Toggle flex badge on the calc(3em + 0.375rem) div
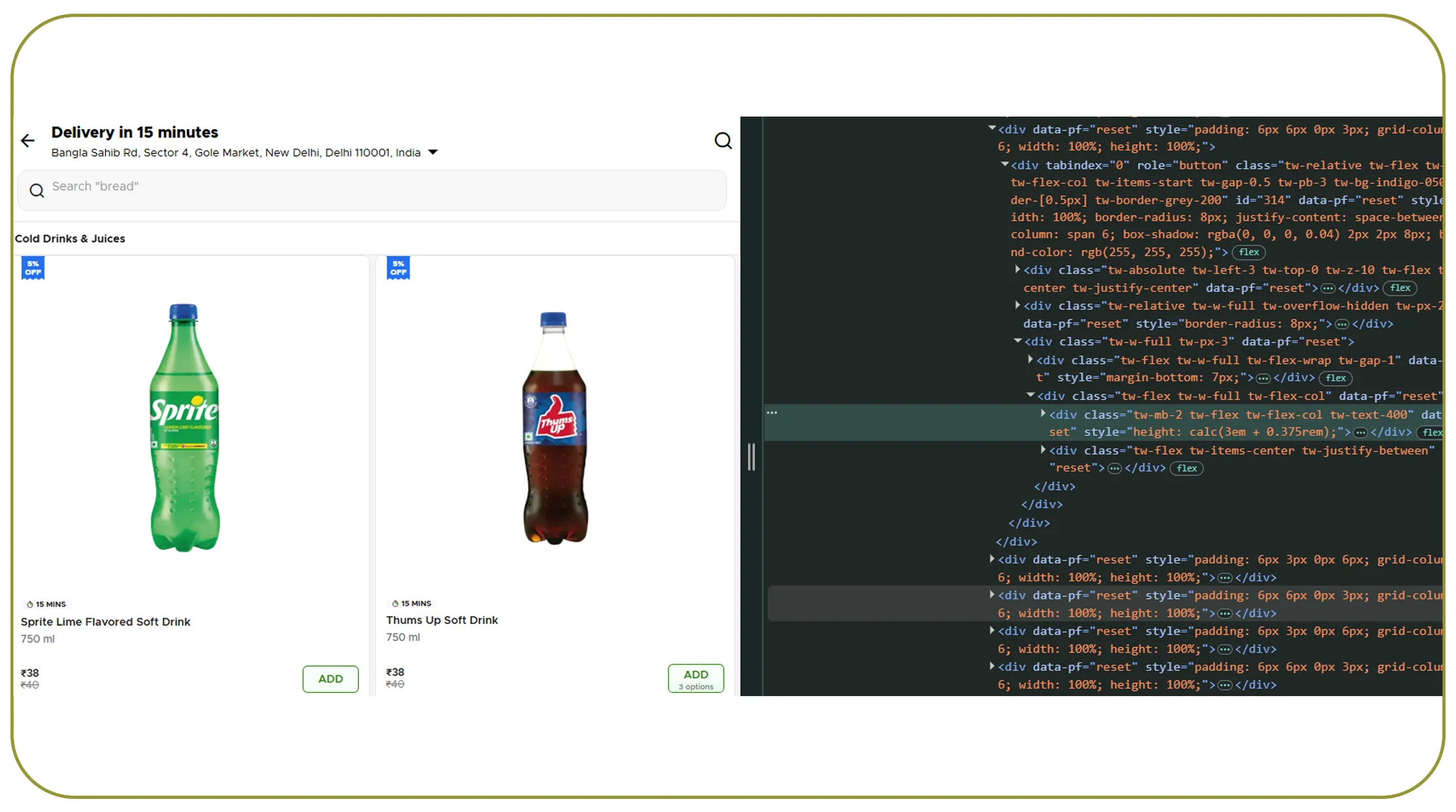Image resolution: width=1456 pixels, height=812 pixels. [1430, 432]
